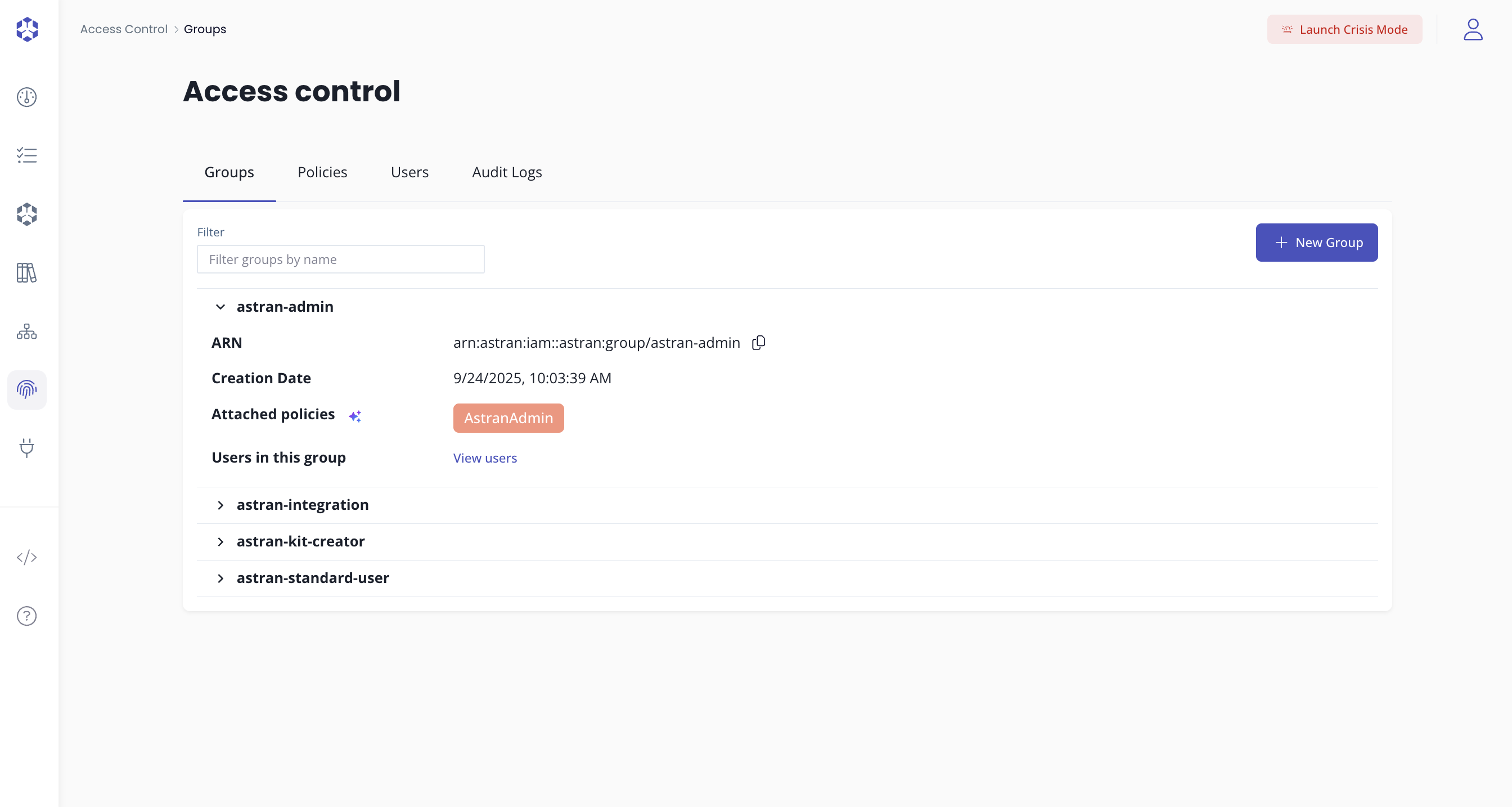Open the org hierarchy icon in sidebar
The image size is (1512, 807).
[27, 331]
